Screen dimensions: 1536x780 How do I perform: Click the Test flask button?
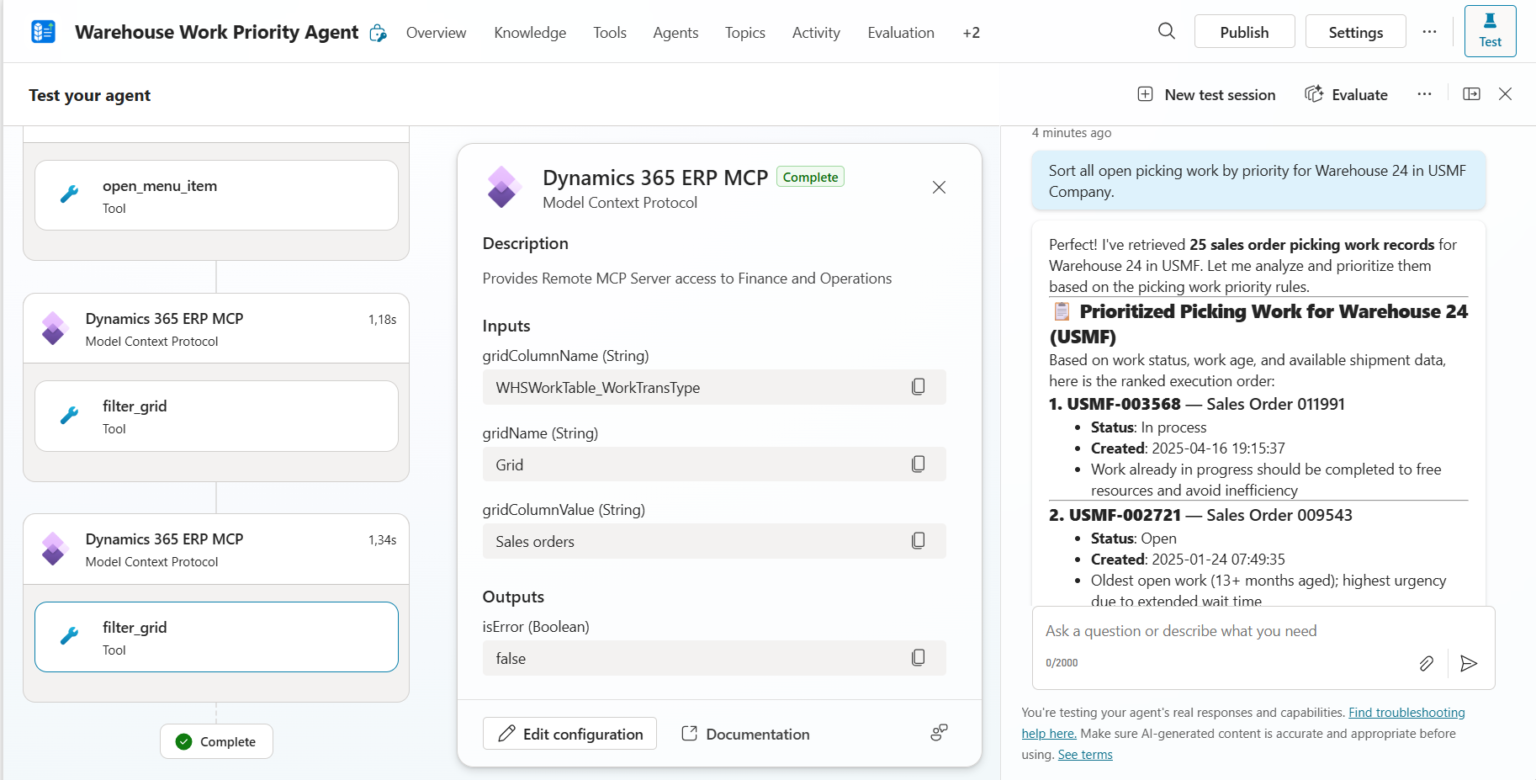click(1490, 31)
